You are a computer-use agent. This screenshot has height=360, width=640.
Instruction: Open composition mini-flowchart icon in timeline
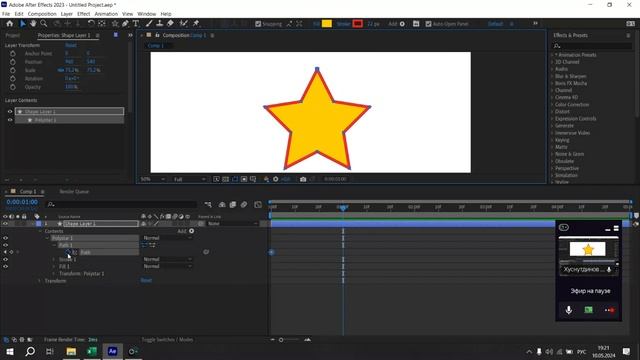(208, 204)
